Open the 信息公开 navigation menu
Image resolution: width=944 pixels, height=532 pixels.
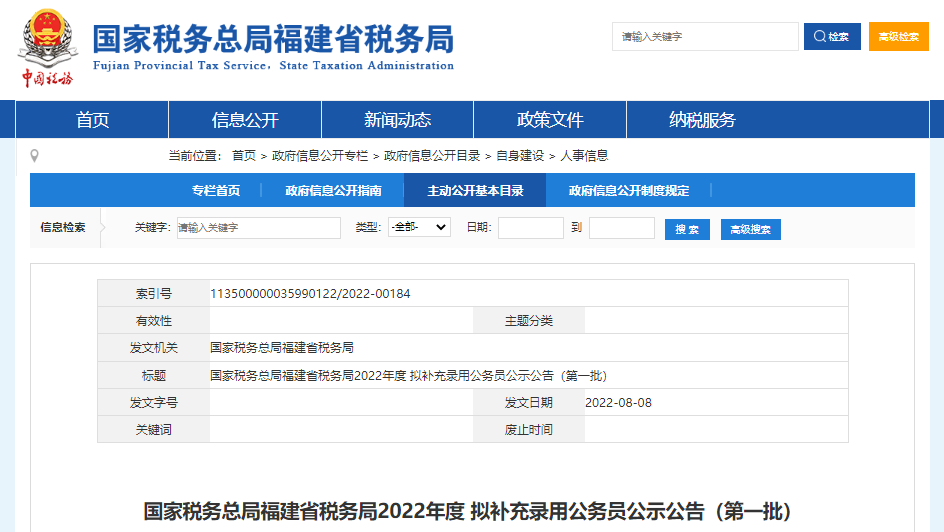[245, 120]
